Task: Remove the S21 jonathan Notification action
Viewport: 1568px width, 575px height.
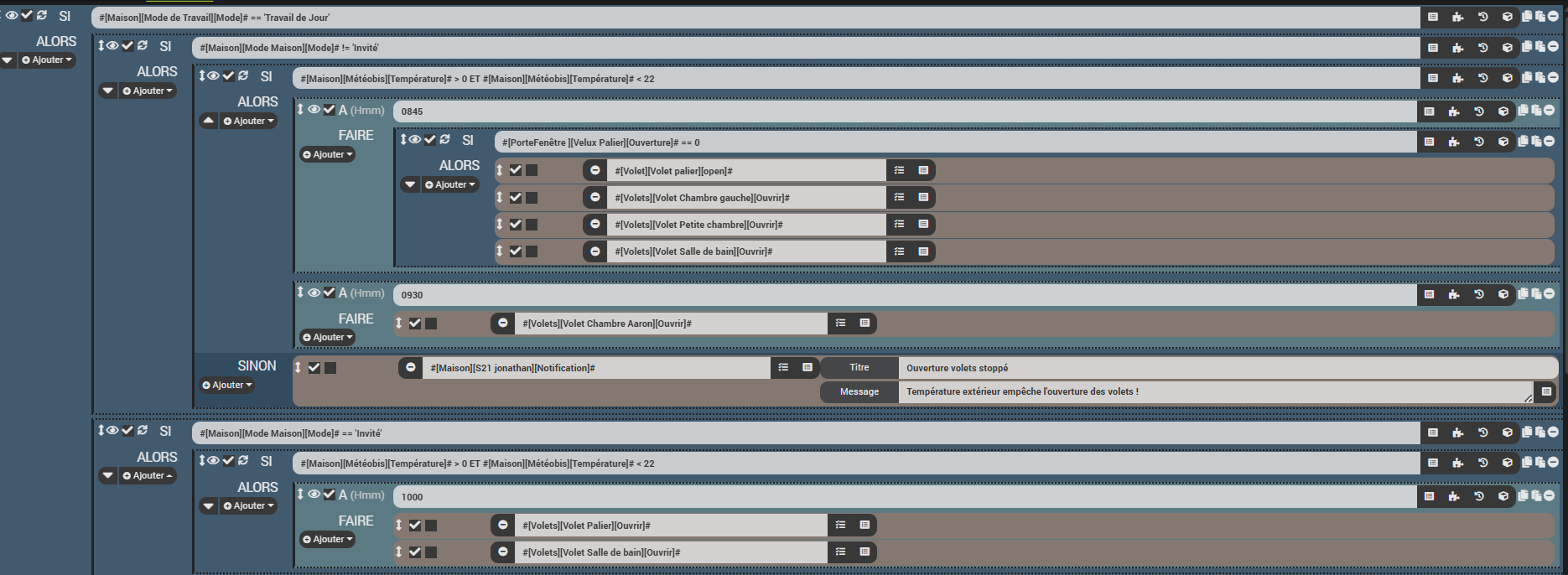Action: click(411, 367)
